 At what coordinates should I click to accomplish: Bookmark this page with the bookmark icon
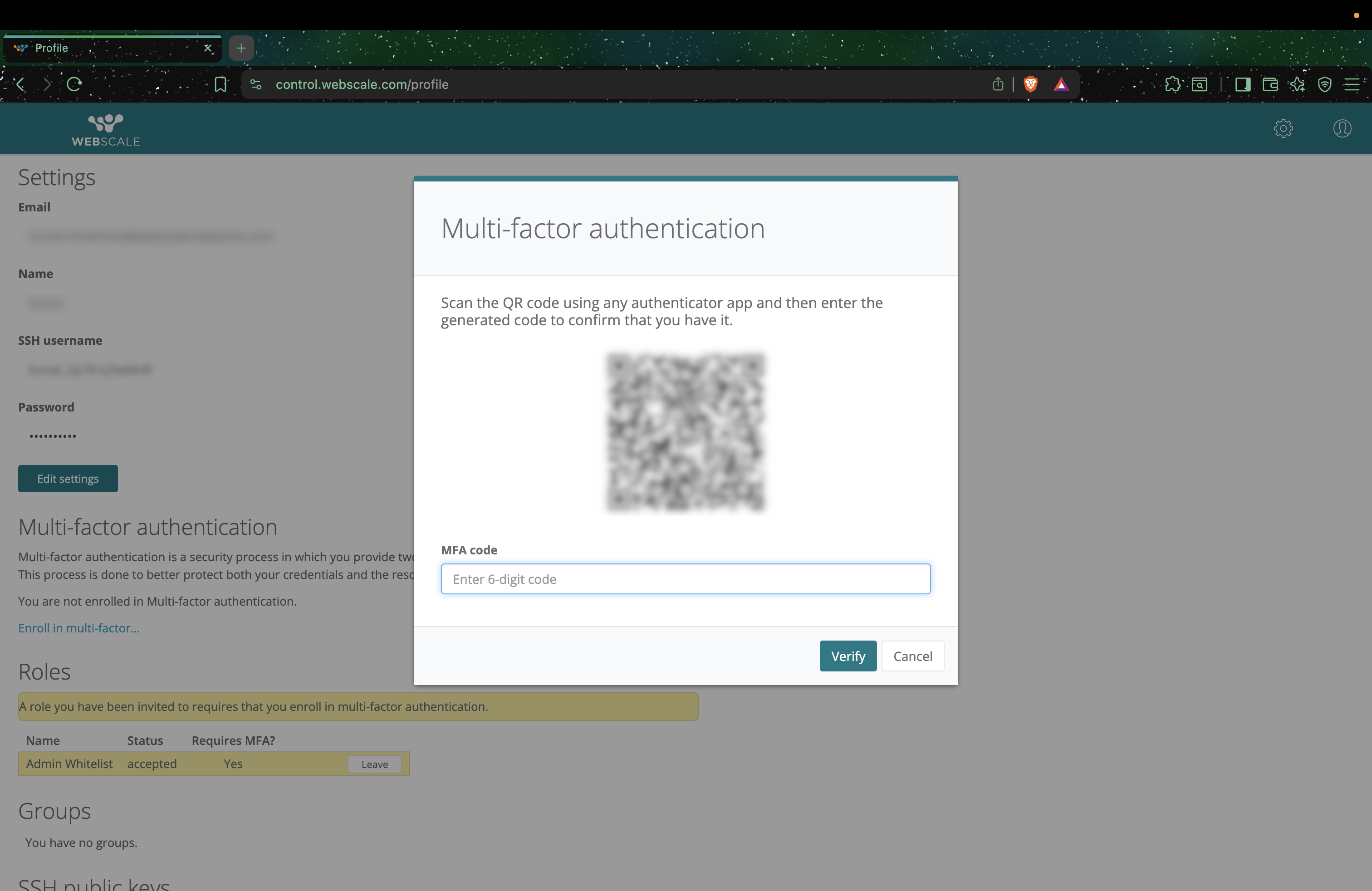click(x=220, y=84)
